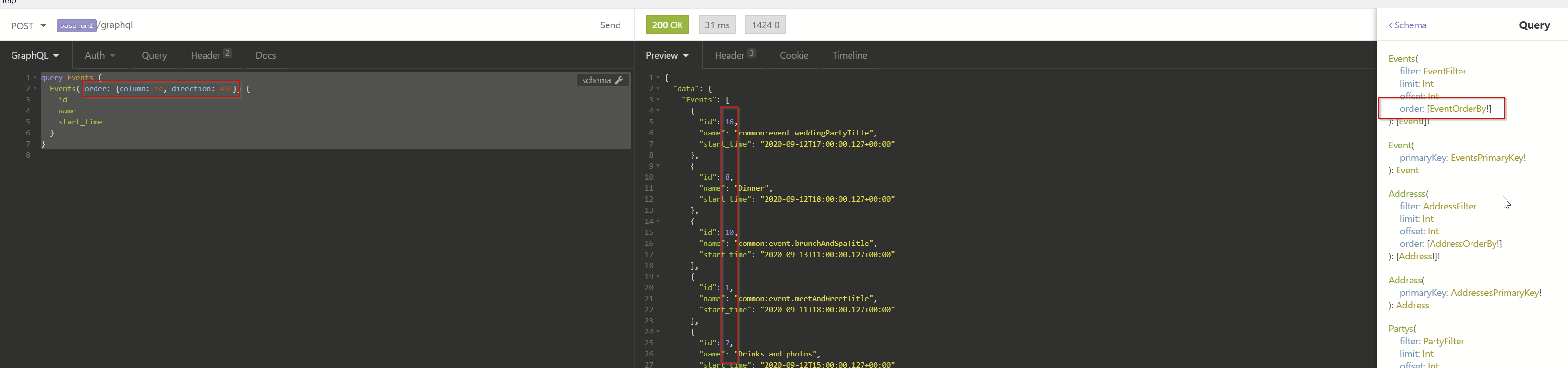Collapse "data" fold arrow in response
1568x368 pixels.
(658, 89)
